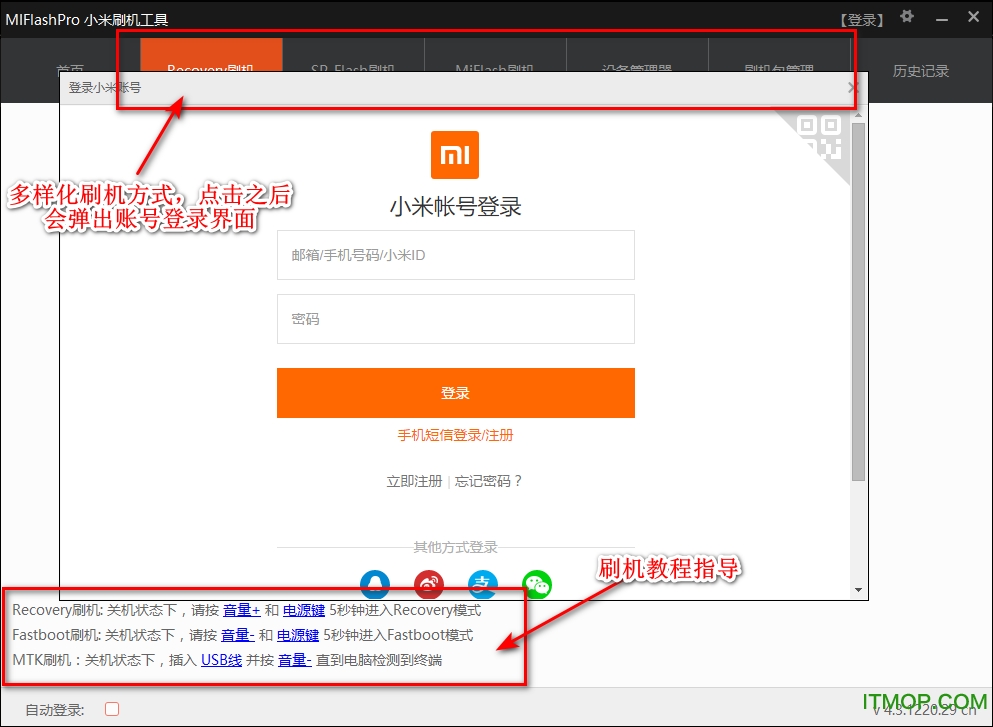Click the 密码 input field
The width and height of the screenshot is (993, 727).
click(455, 319)
